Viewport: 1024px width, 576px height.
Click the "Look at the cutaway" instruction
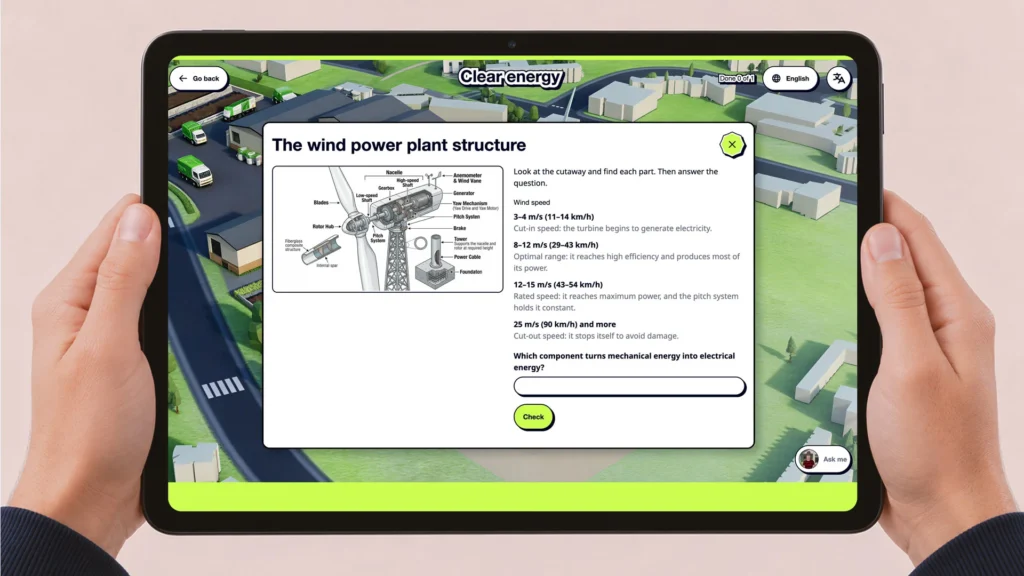click(x=615, y=177)
